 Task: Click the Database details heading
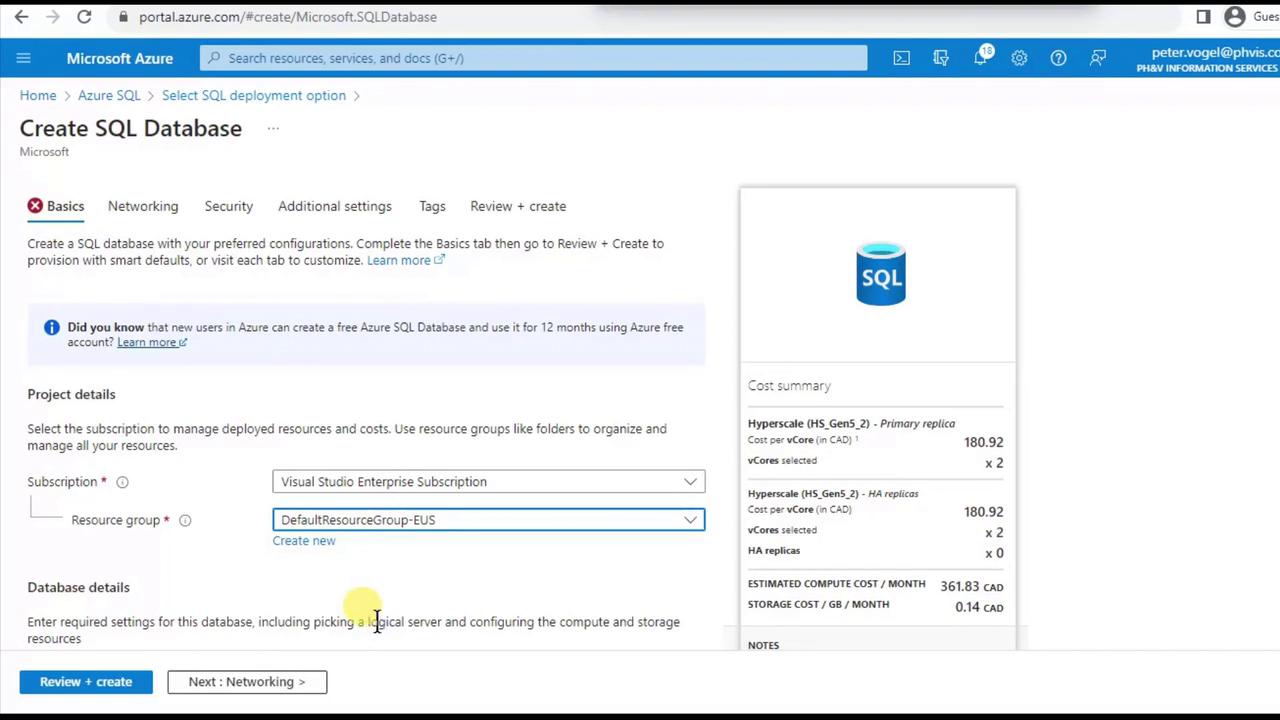(78, 587)
